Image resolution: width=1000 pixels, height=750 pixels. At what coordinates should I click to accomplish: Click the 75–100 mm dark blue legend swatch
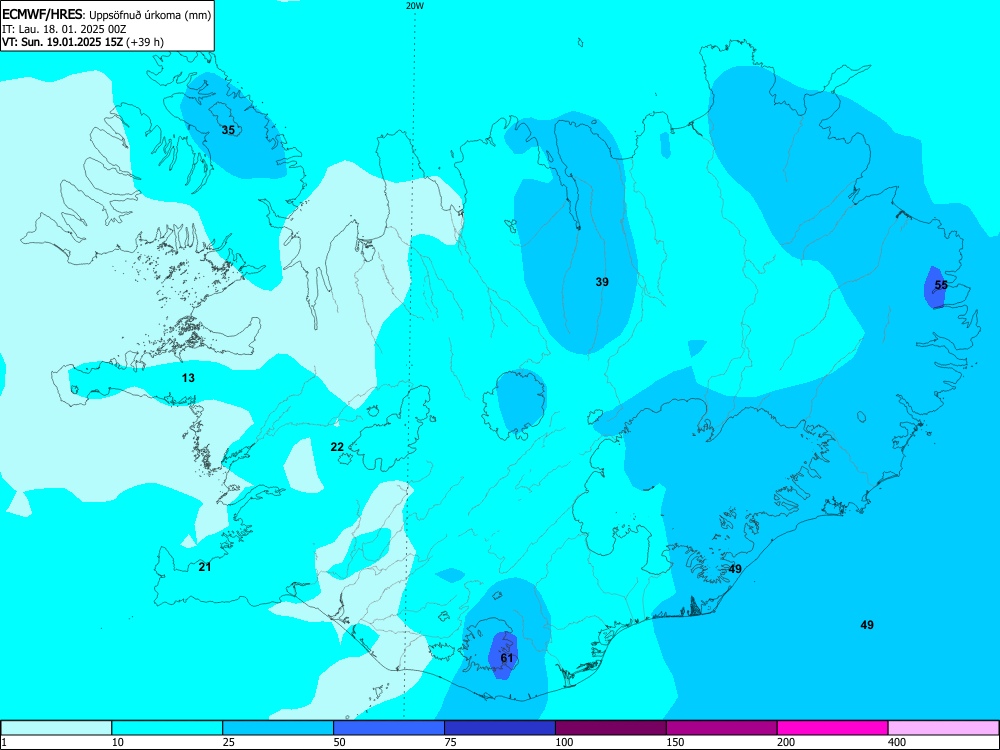tap(500, 728)
